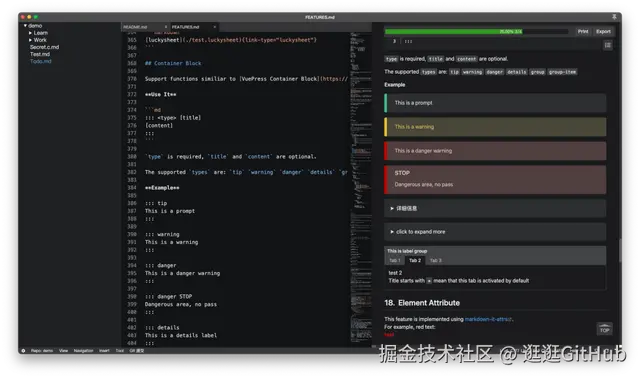Click editor line '::: <type> [title]'
The width and height of the screenshot is (640, 378).
pos(173,118)
